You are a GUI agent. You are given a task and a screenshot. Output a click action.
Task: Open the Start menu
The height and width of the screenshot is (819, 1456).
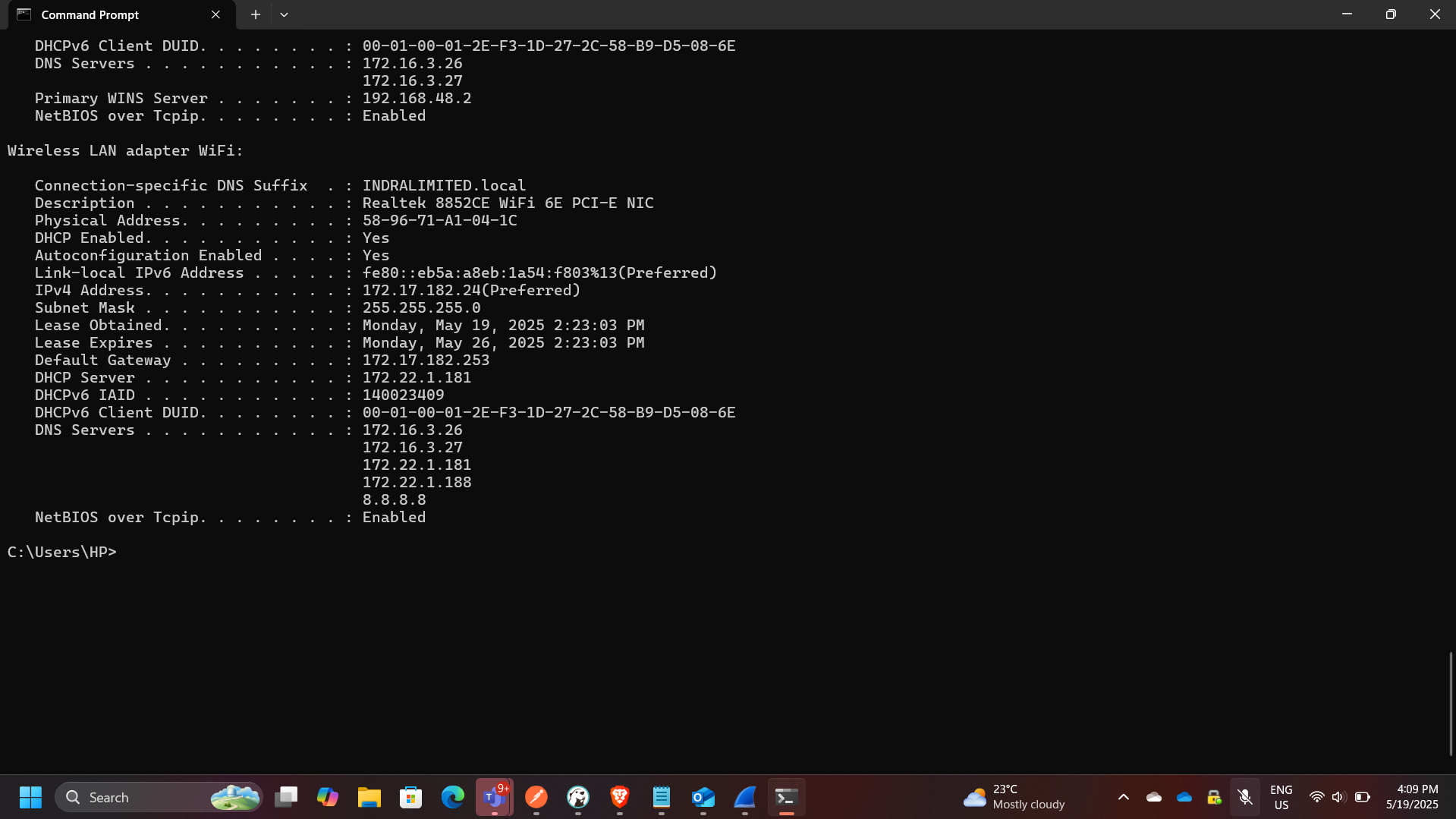(x=30, y=797)
